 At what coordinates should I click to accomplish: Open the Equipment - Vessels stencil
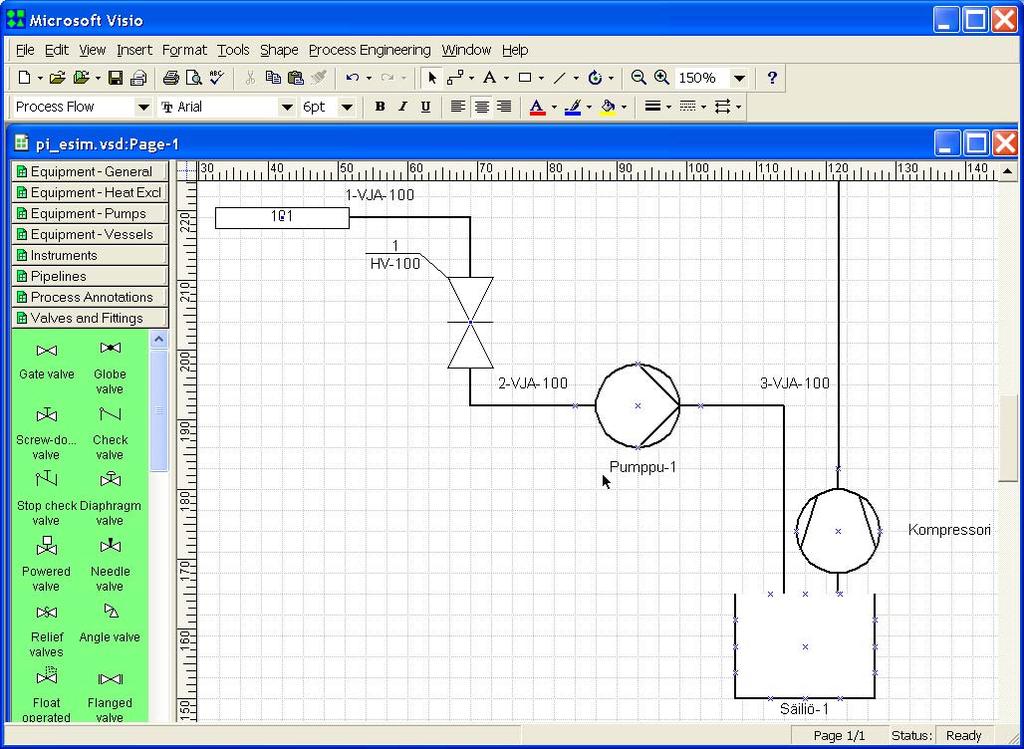click(89, 234)
